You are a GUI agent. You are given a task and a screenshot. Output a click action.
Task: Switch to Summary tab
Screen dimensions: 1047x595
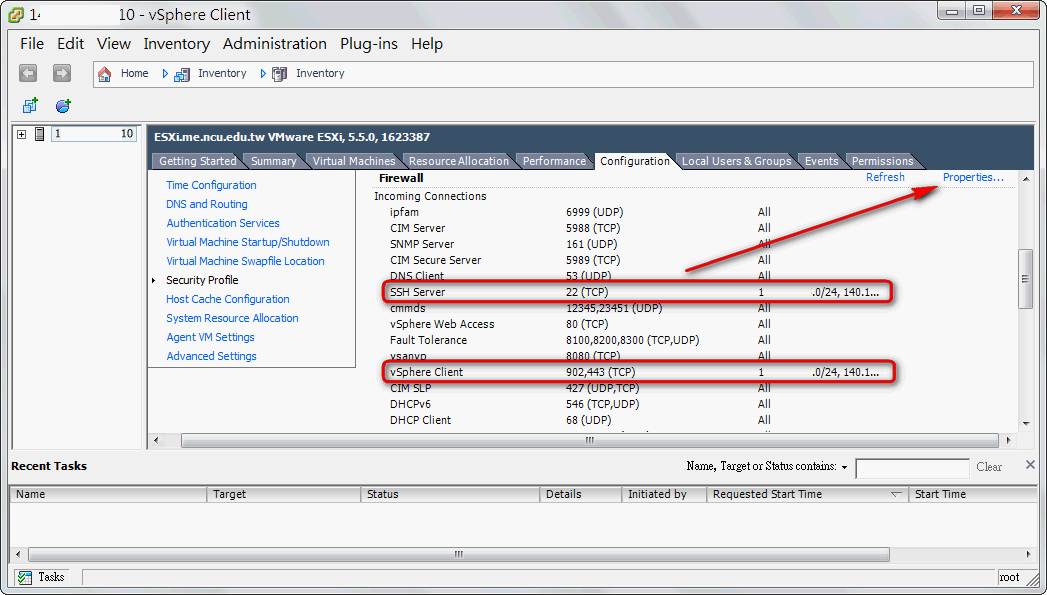(x=273, y=161)
